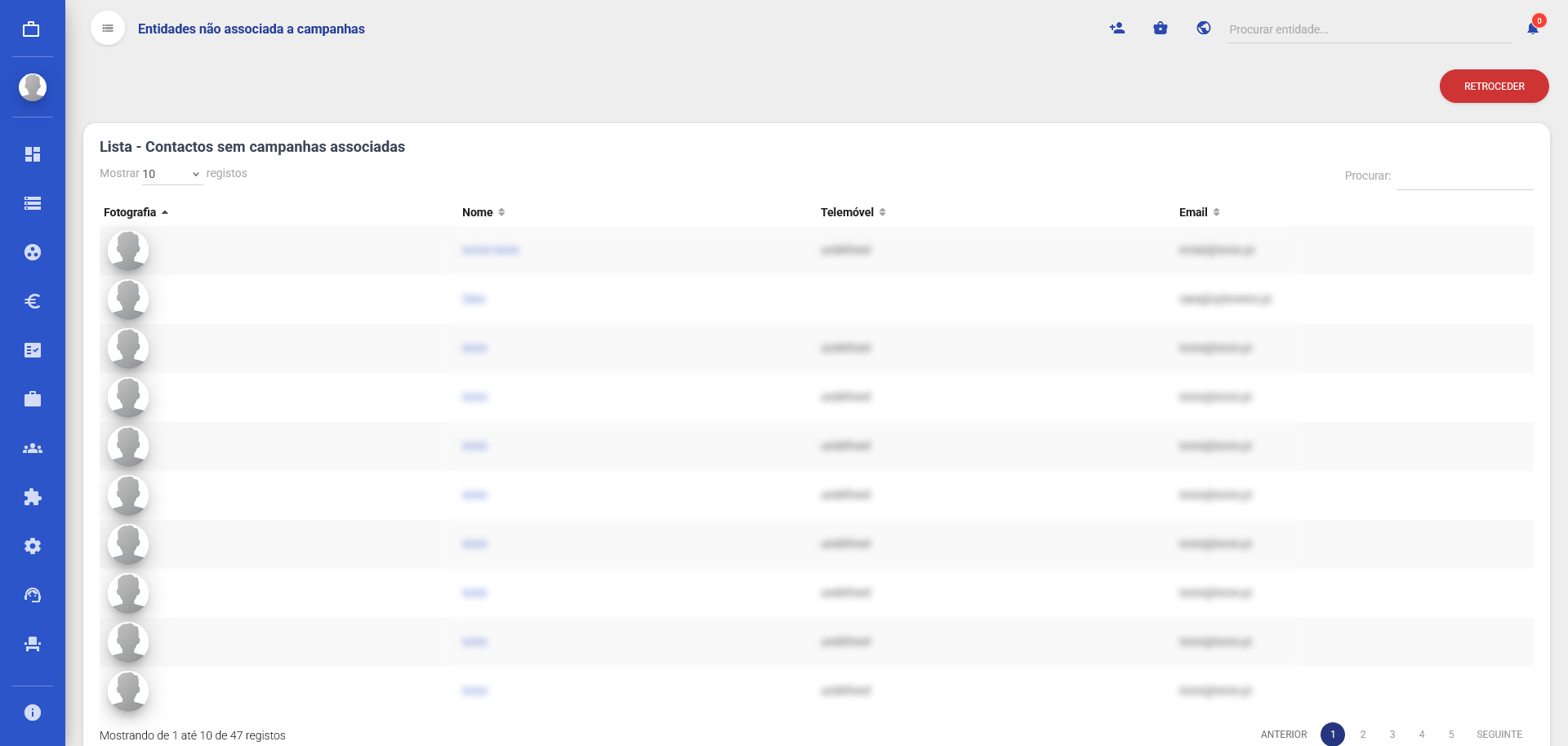Click SEGUINTE to view next page
Viewport: 1568px width, 746px height.
[x=1499, y=735]
